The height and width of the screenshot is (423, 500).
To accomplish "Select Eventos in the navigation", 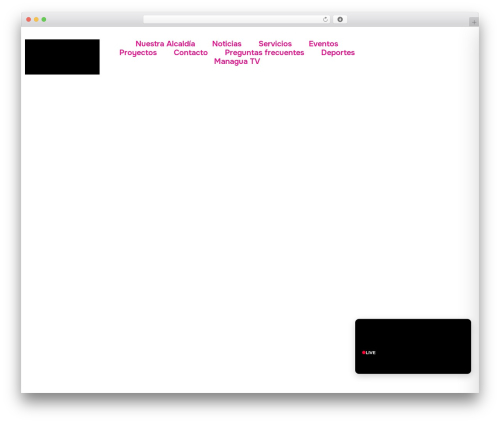I will pos(323,44).
